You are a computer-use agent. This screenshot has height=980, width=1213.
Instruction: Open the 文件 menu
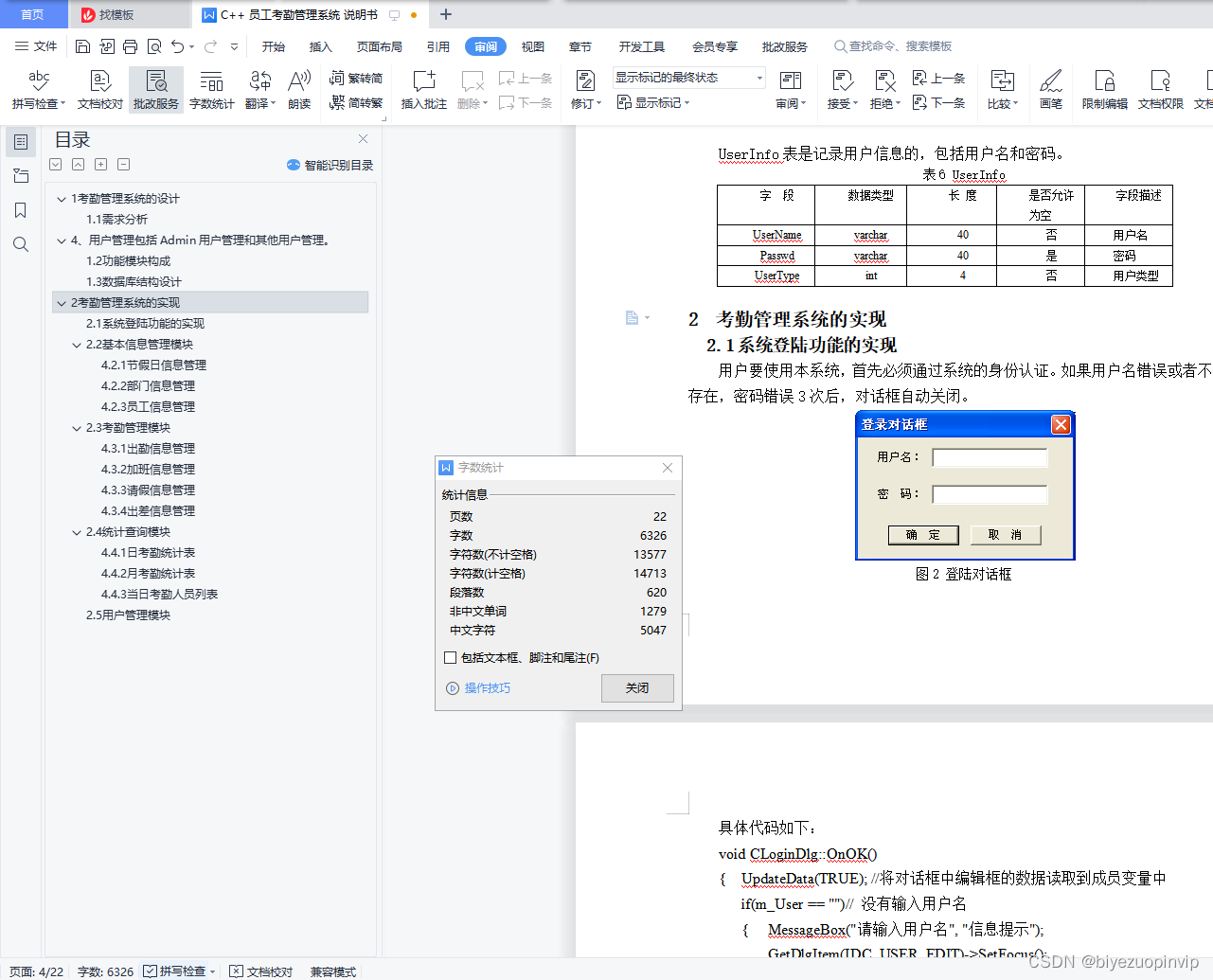click(x=36, y=46)
